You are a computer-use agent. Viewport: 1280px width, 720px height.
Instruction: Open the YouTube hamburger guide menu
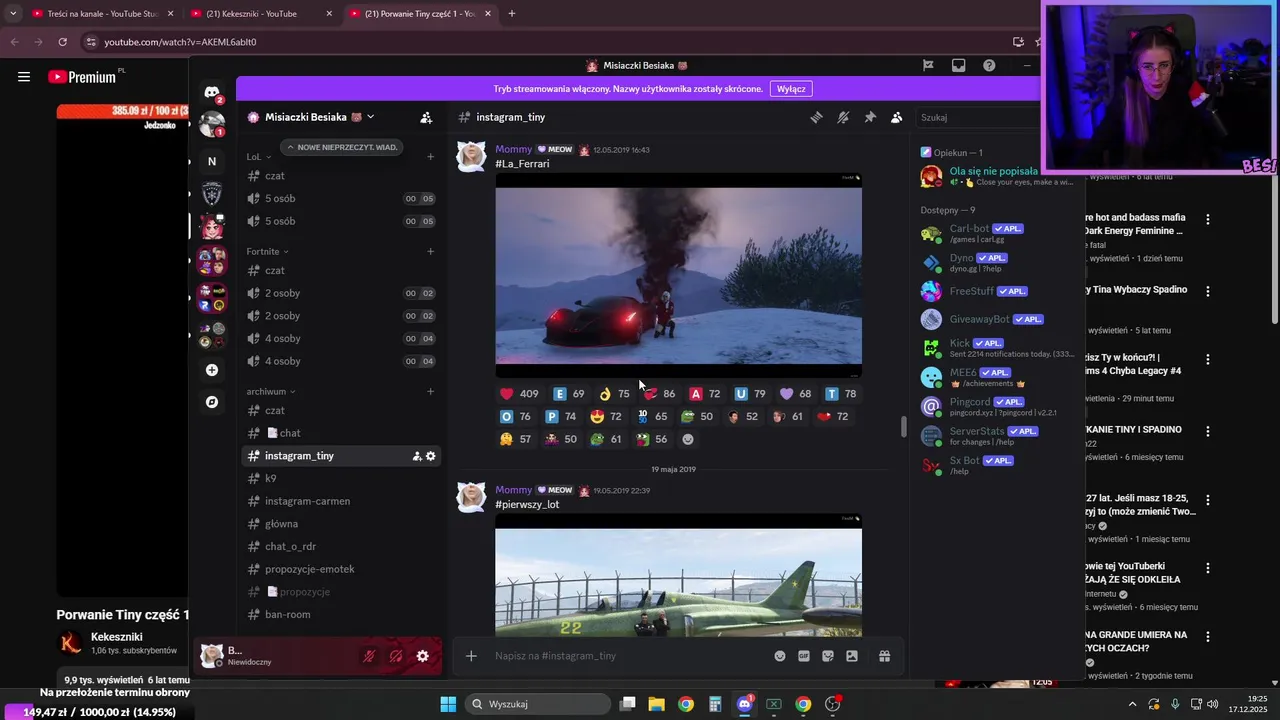tap(24, 76)
